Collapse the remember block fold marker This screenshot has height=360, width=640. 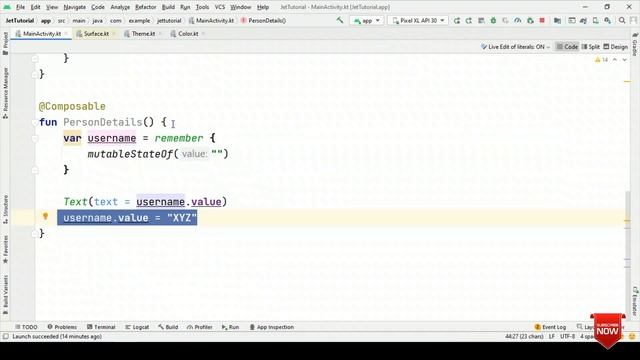tap(35, 138)
